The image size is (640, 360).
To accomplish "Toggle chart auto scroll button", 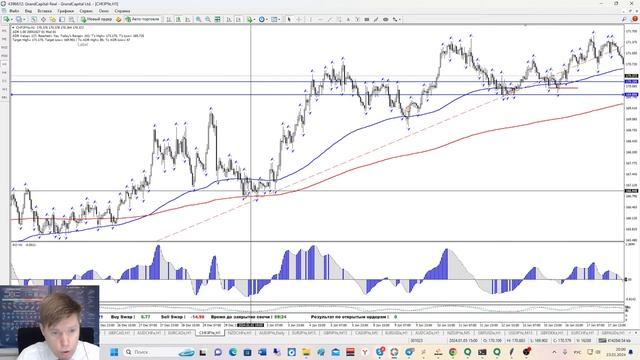I will click(229, 19).
